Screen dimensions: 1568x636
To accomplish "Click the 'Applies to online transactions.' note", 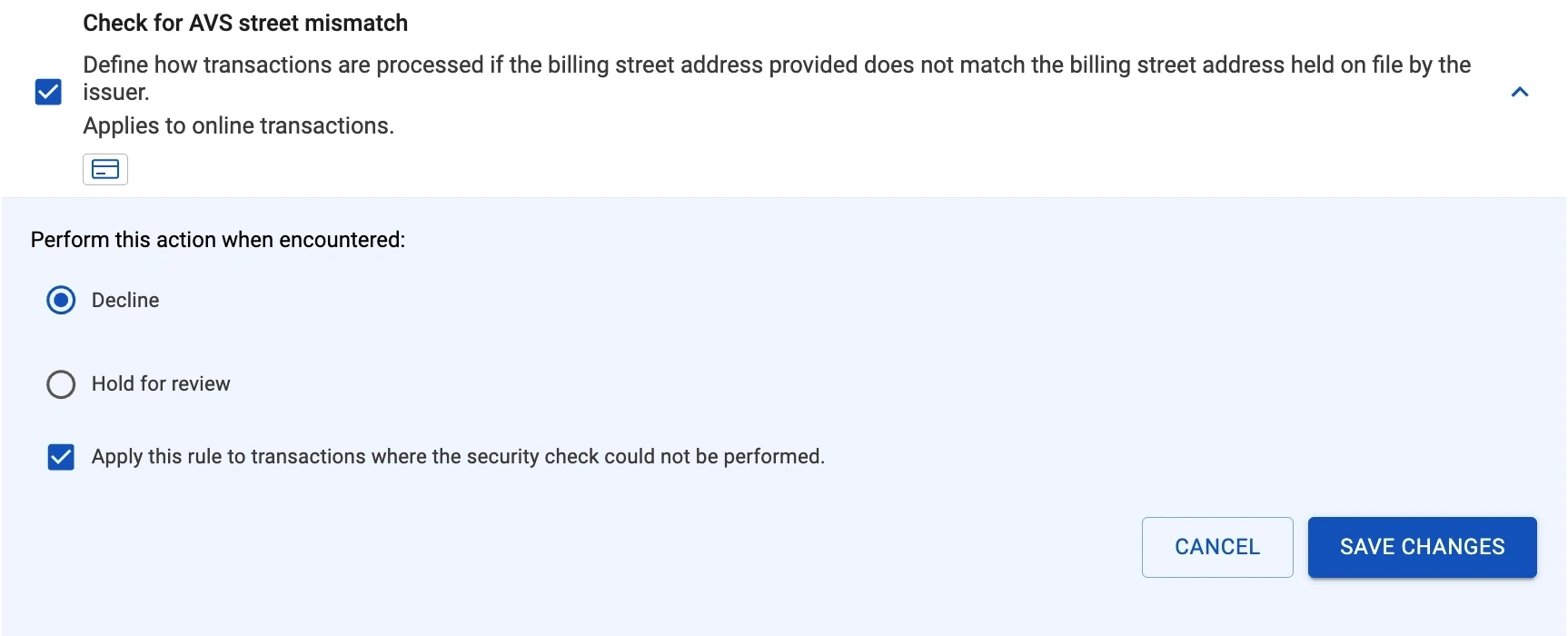I will coord(238,125).
